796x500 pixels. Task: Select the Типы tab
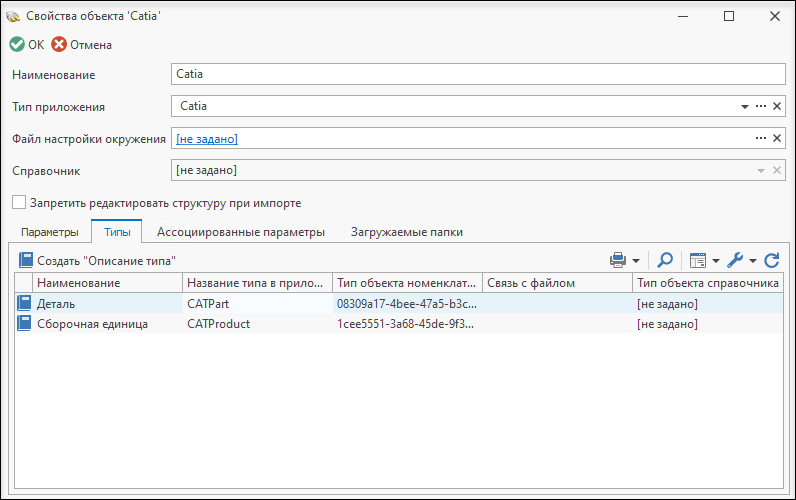pyautogui.click(x=117, y=232)
